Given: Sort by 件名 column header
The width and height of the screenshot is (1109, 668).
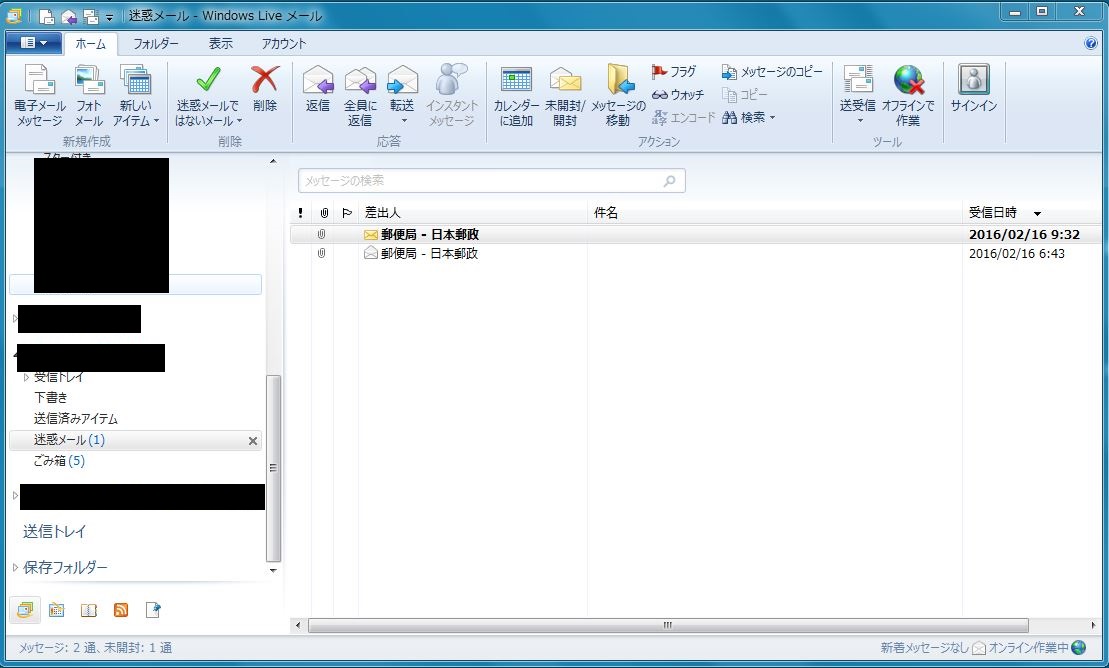Looking at the screenshot, I should [774, 212].
